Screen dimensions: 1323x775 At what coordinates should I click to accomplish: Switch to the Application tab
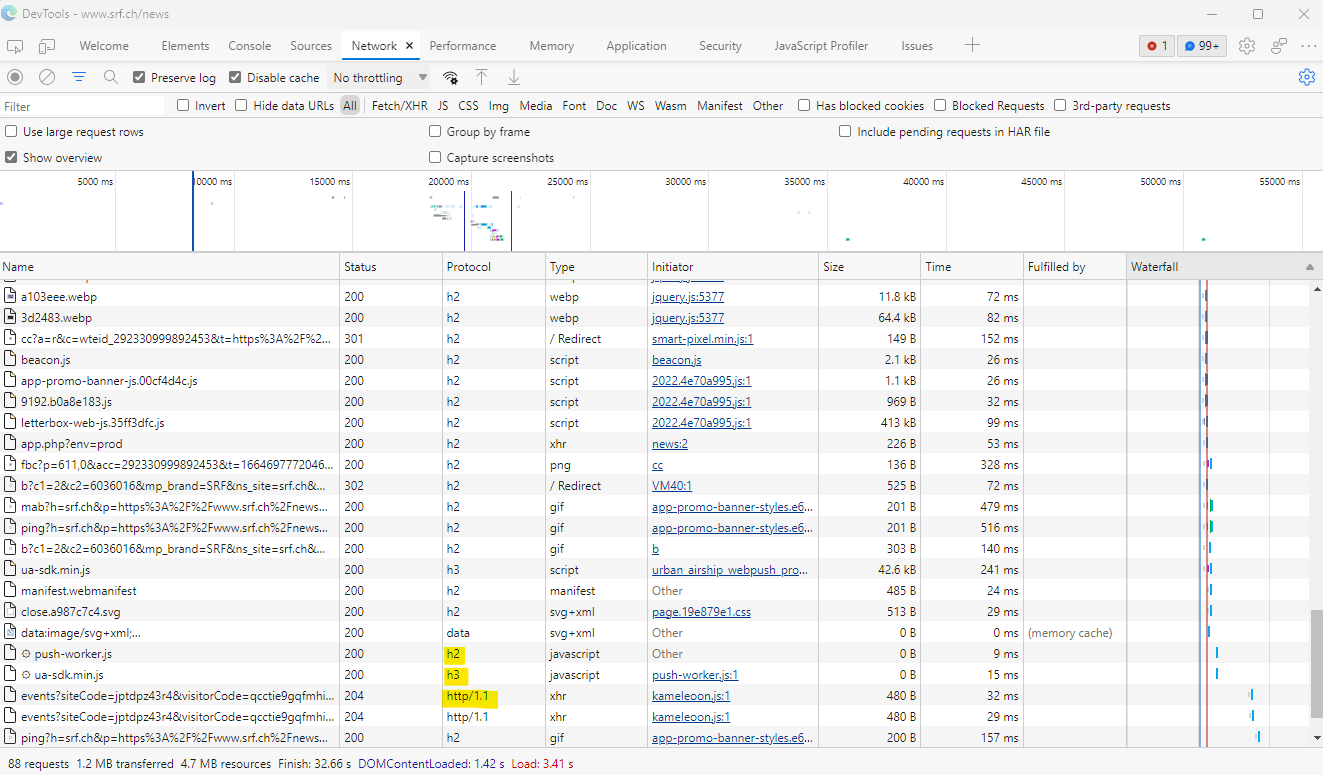(x=636, y=46)
